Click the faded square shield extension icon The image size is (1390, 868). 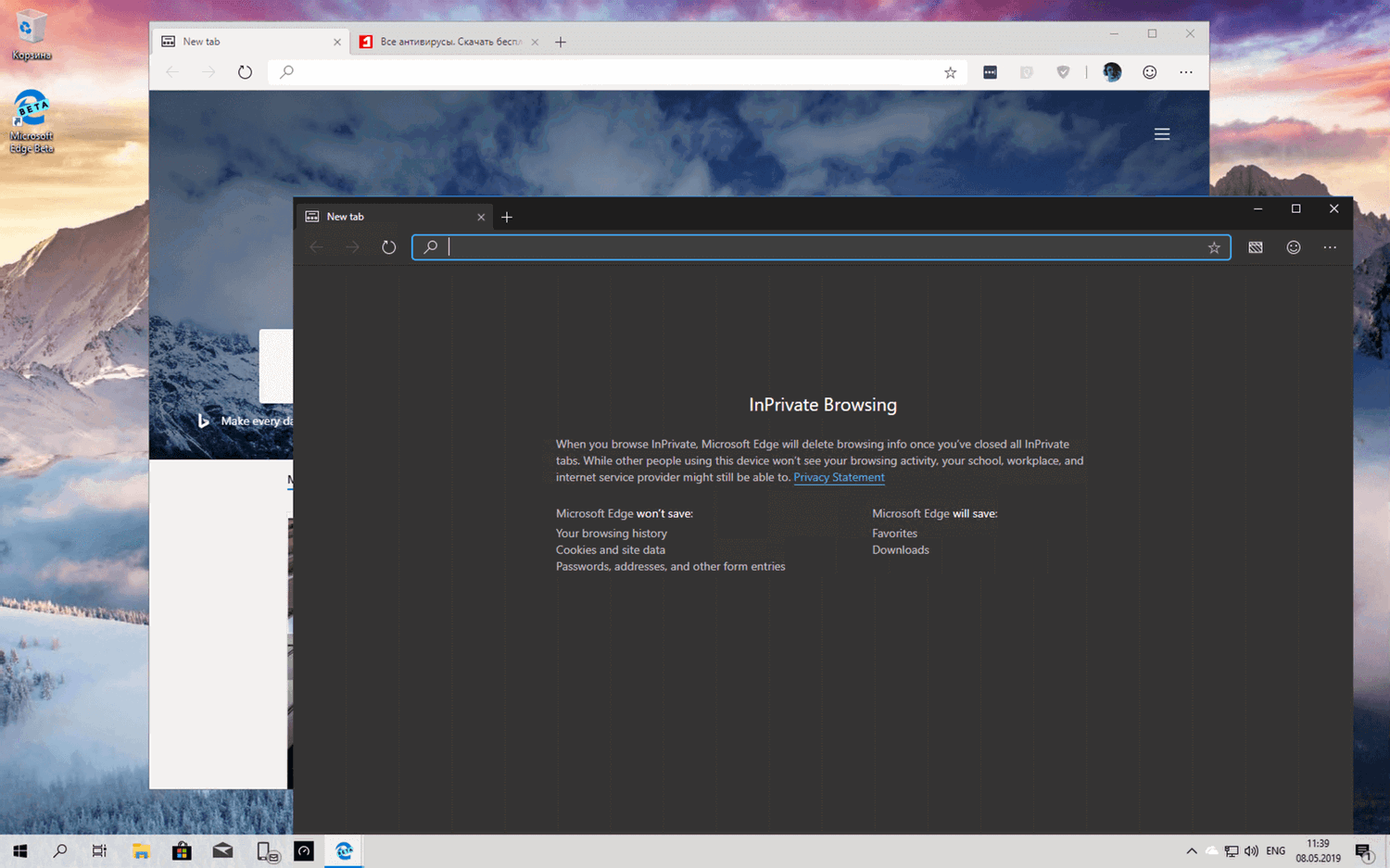[x=1027, y=72]
